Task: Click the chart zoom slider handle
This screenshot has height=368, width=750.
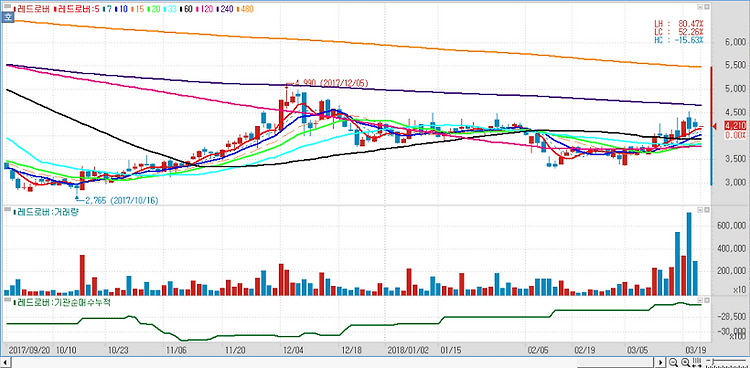Action: [713, 361]
